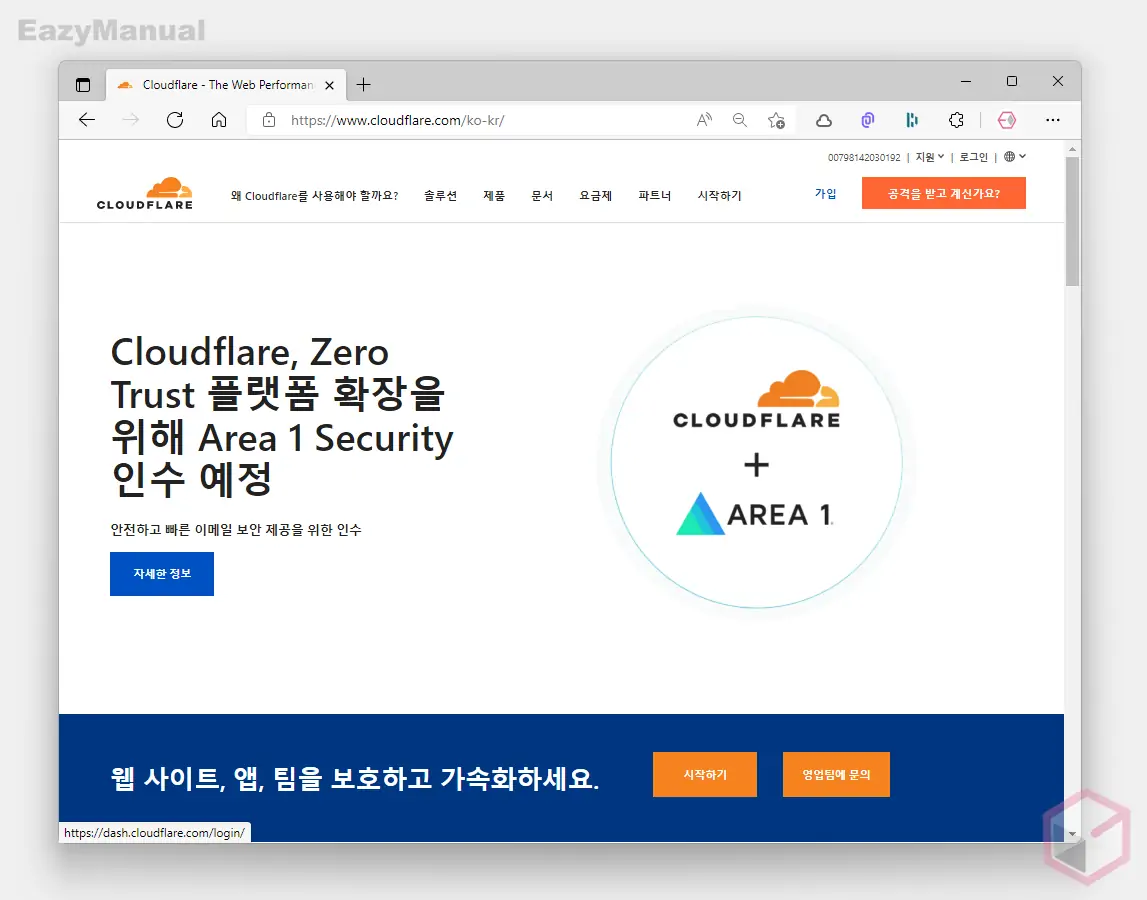Click the Cloudflare logo in header
This screenshot has height=900, width=1147.
[145, 193]
